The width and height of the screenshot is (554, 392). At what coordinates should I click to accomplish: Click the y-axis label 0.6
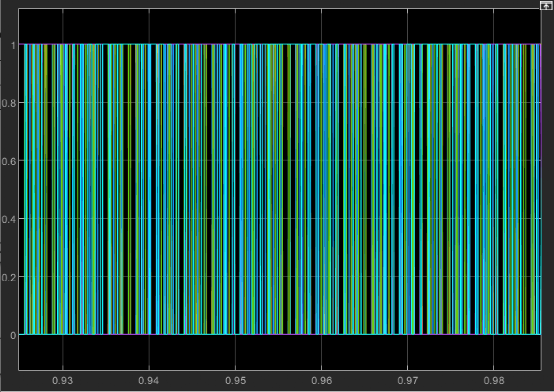point(9,161)
